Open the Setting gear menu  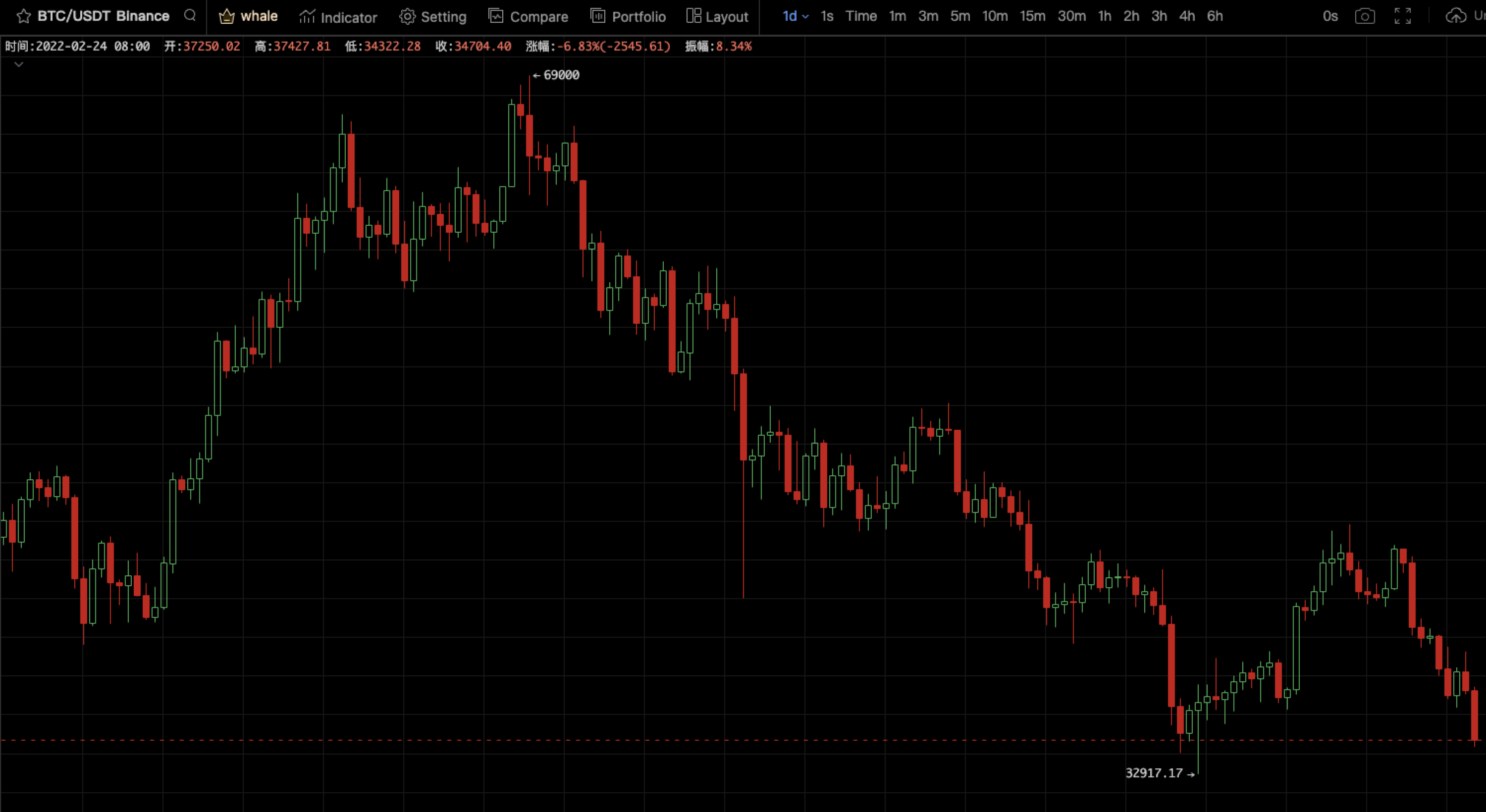point(432,17)
